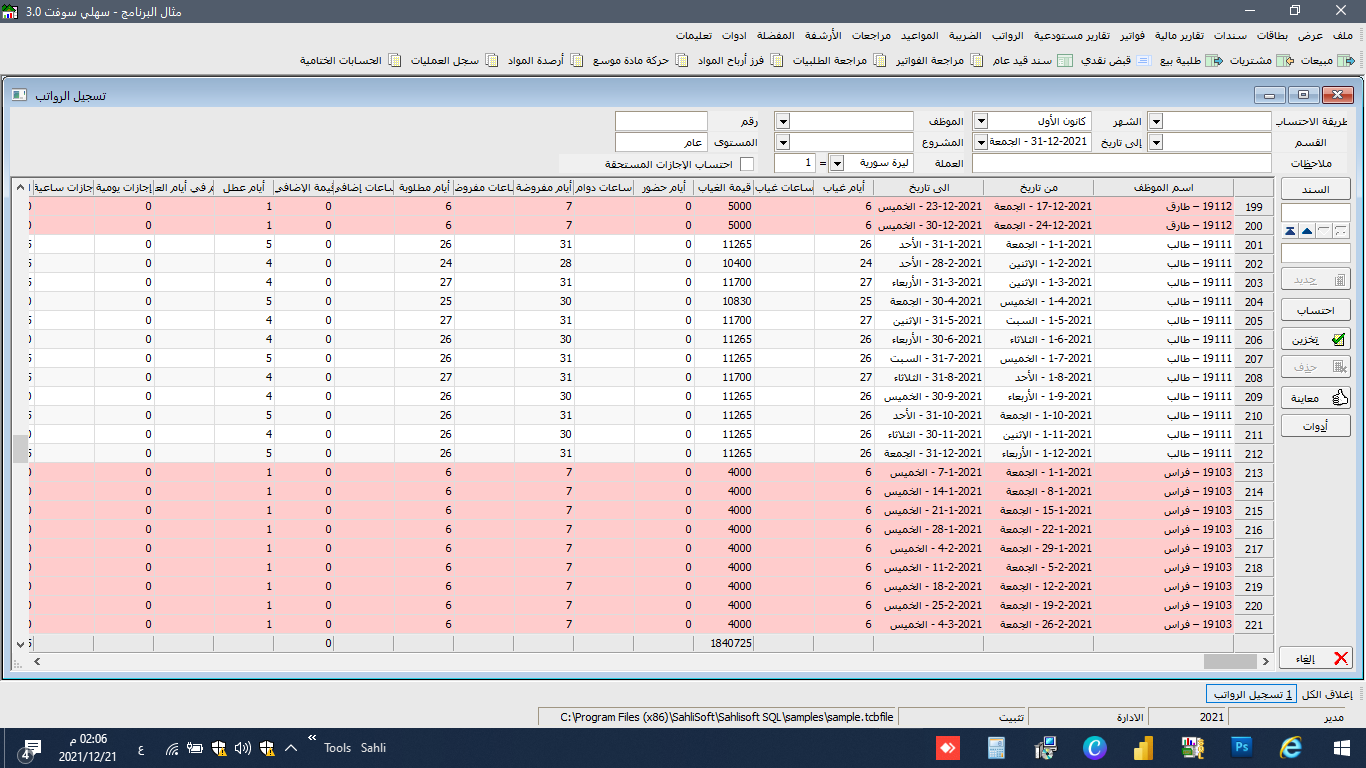This screenshot has width=1366, height=768.
Task: Open Internet Explorer from the taskbar
Action: (1292, 747)
